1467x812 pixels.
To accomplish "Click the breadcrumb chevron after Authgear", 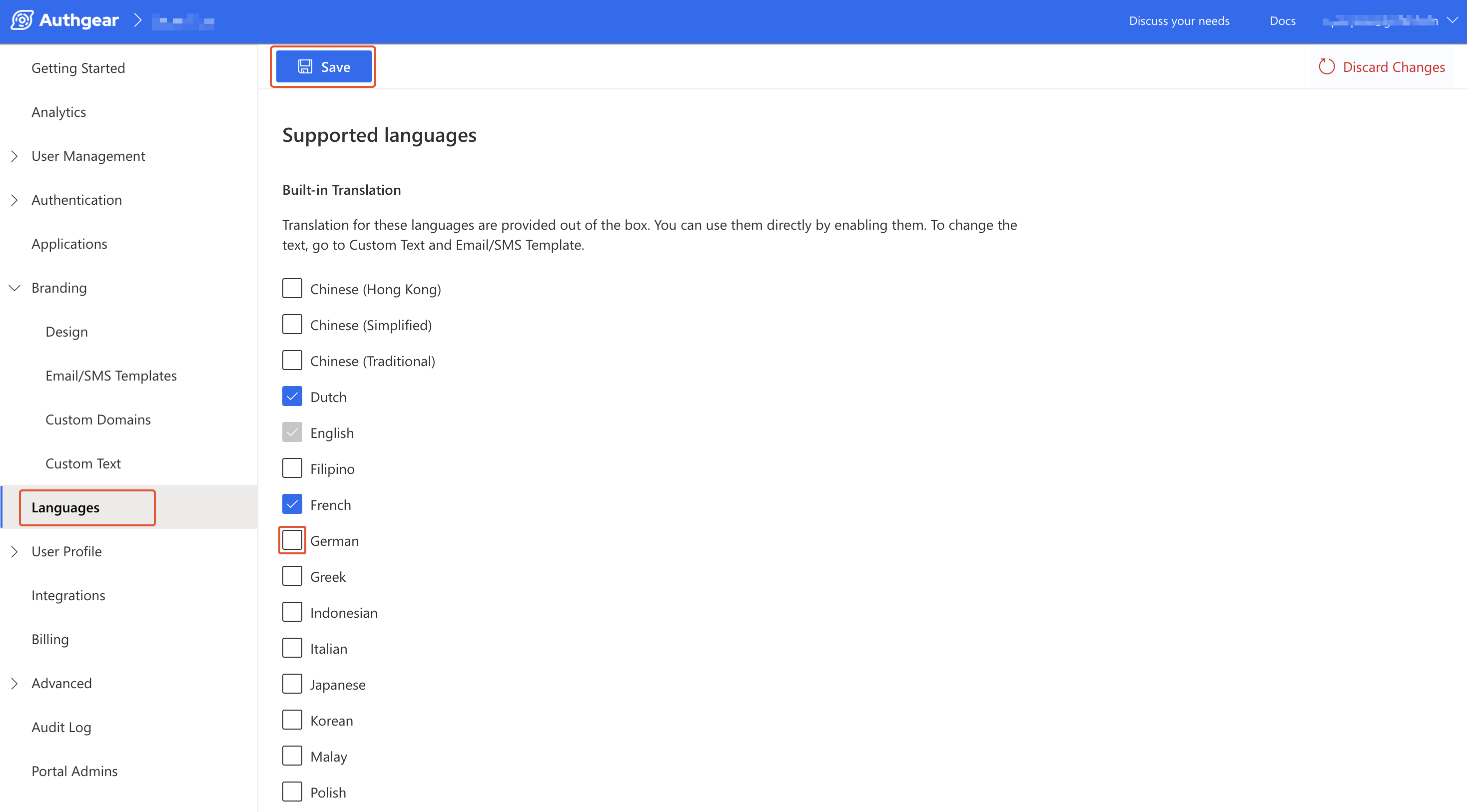I will click(137, 20).
